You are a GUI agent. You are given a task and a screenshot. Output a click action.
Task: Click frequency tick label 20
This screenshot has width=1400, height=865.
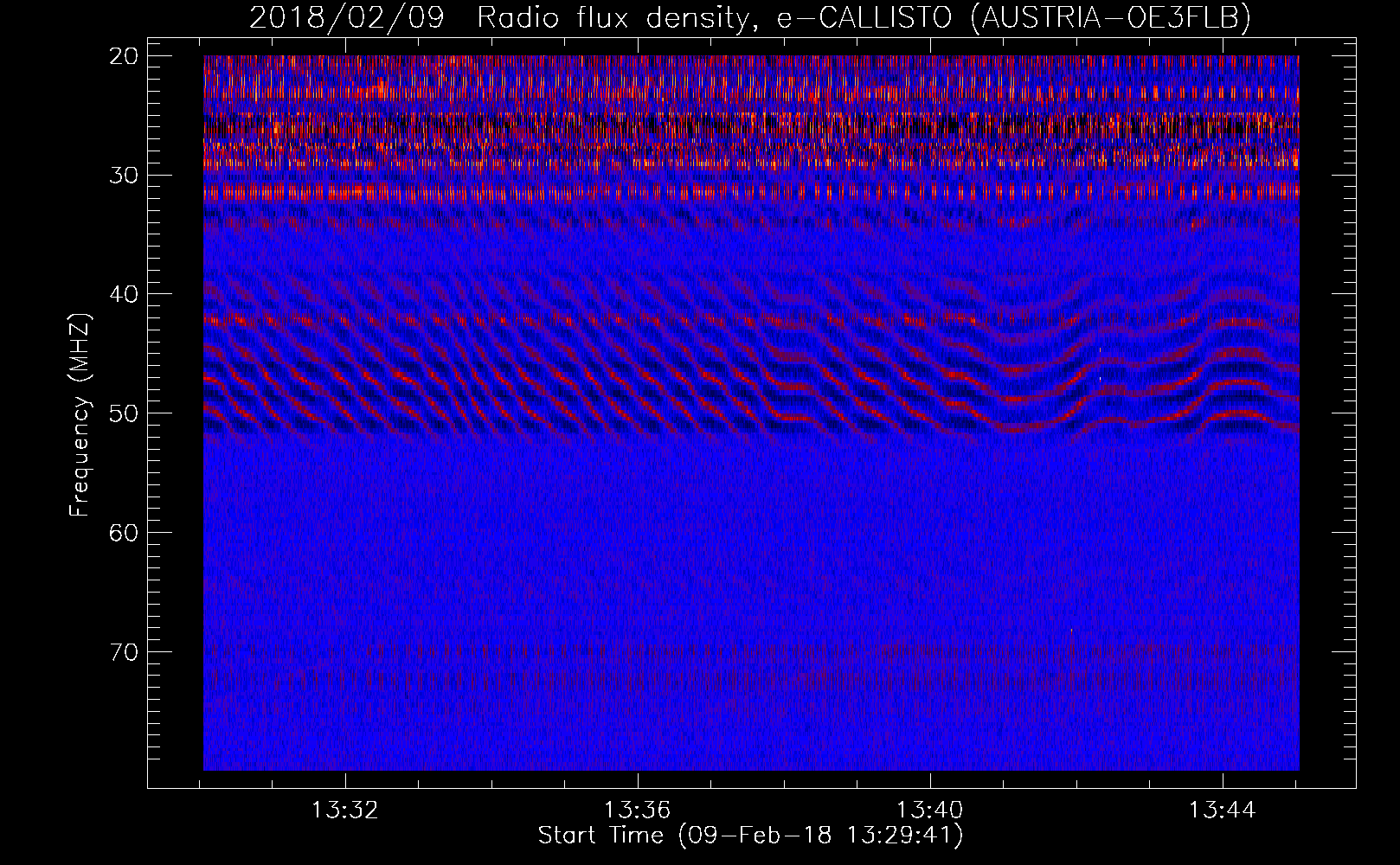click(124, 56)
